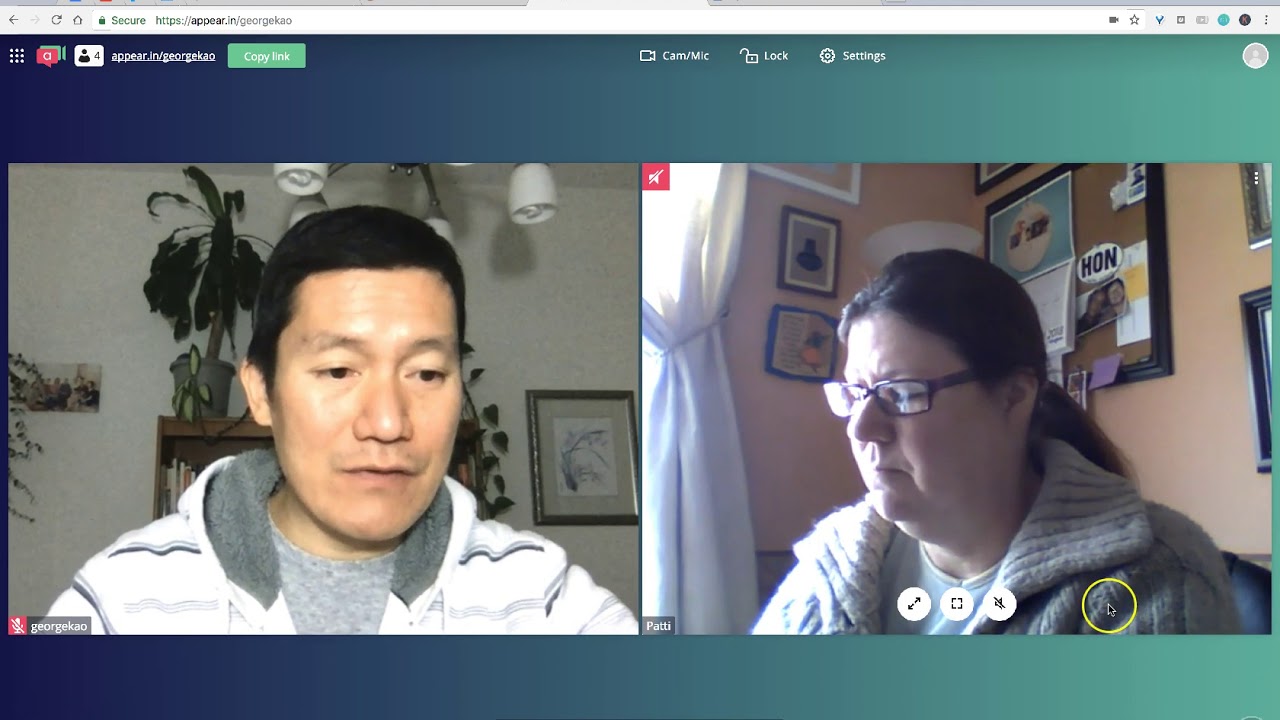Open the participants count badge
1280x720 pixels.
pyautogui.click(x=89, y=56)
